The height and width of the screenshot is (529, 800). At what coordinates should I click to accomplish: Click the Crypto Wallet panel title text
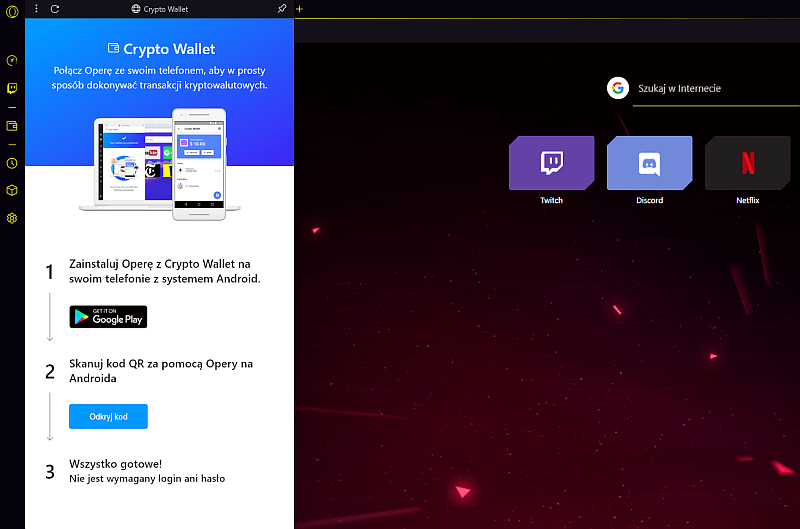click(x=166, y=9)
